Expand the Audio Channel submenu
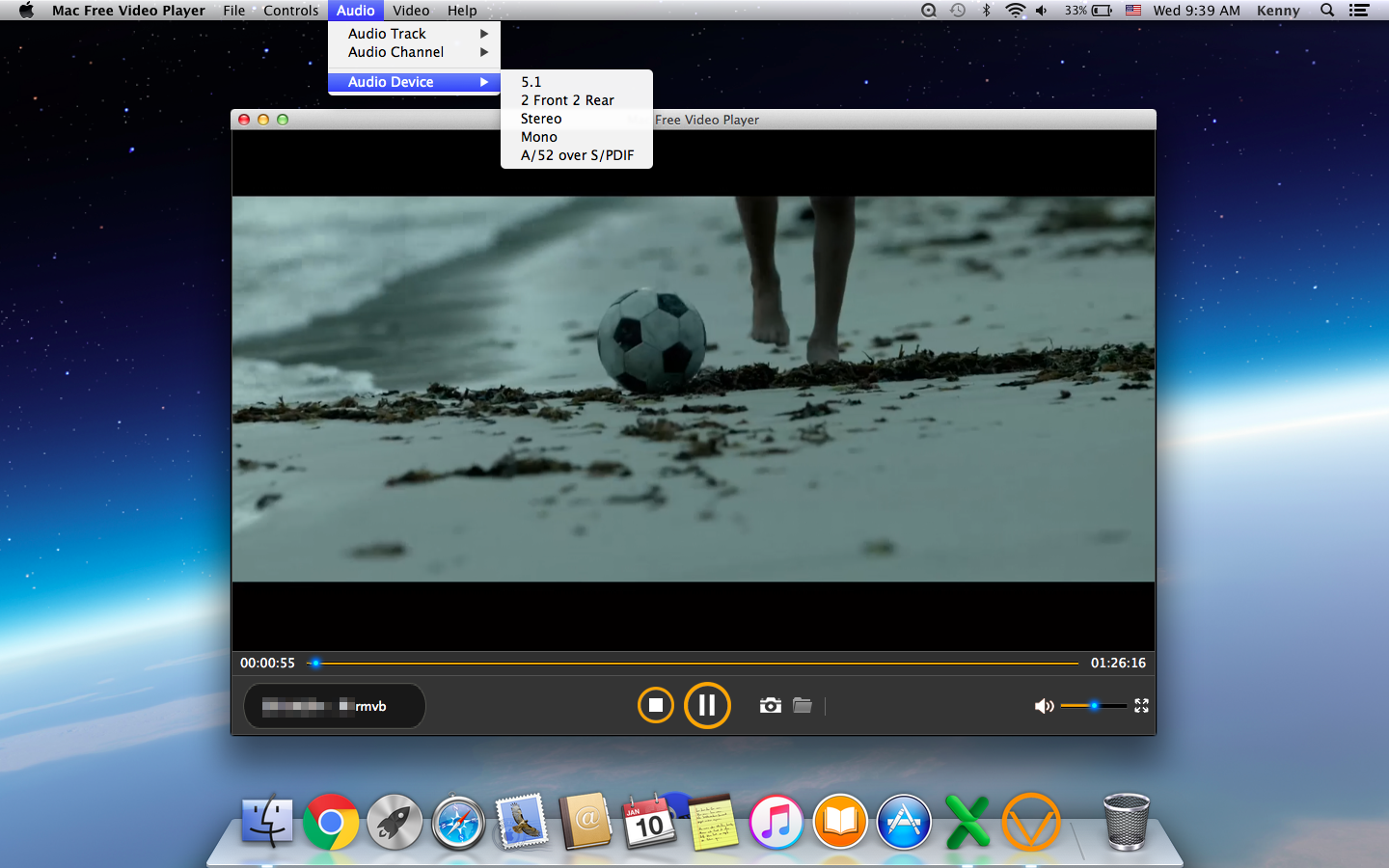 414,52
